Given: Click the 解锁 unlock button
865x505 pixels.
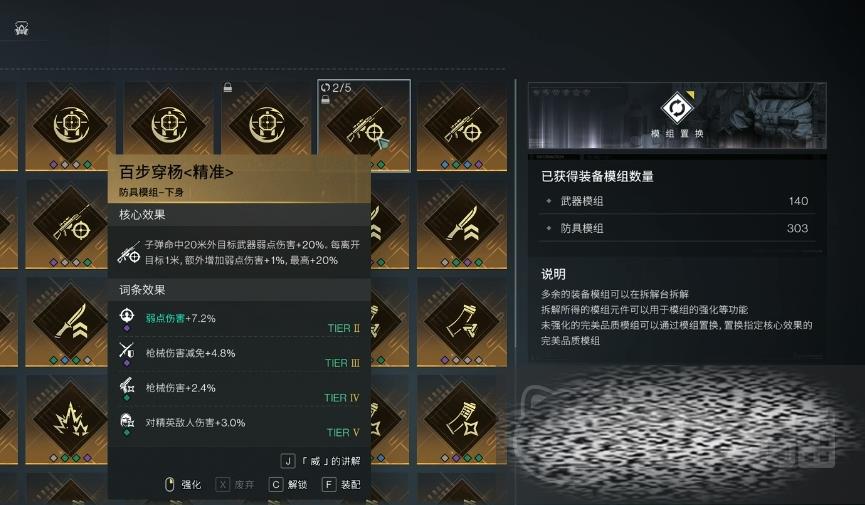Looking at the screenshot, I should [x=288, y=485].
